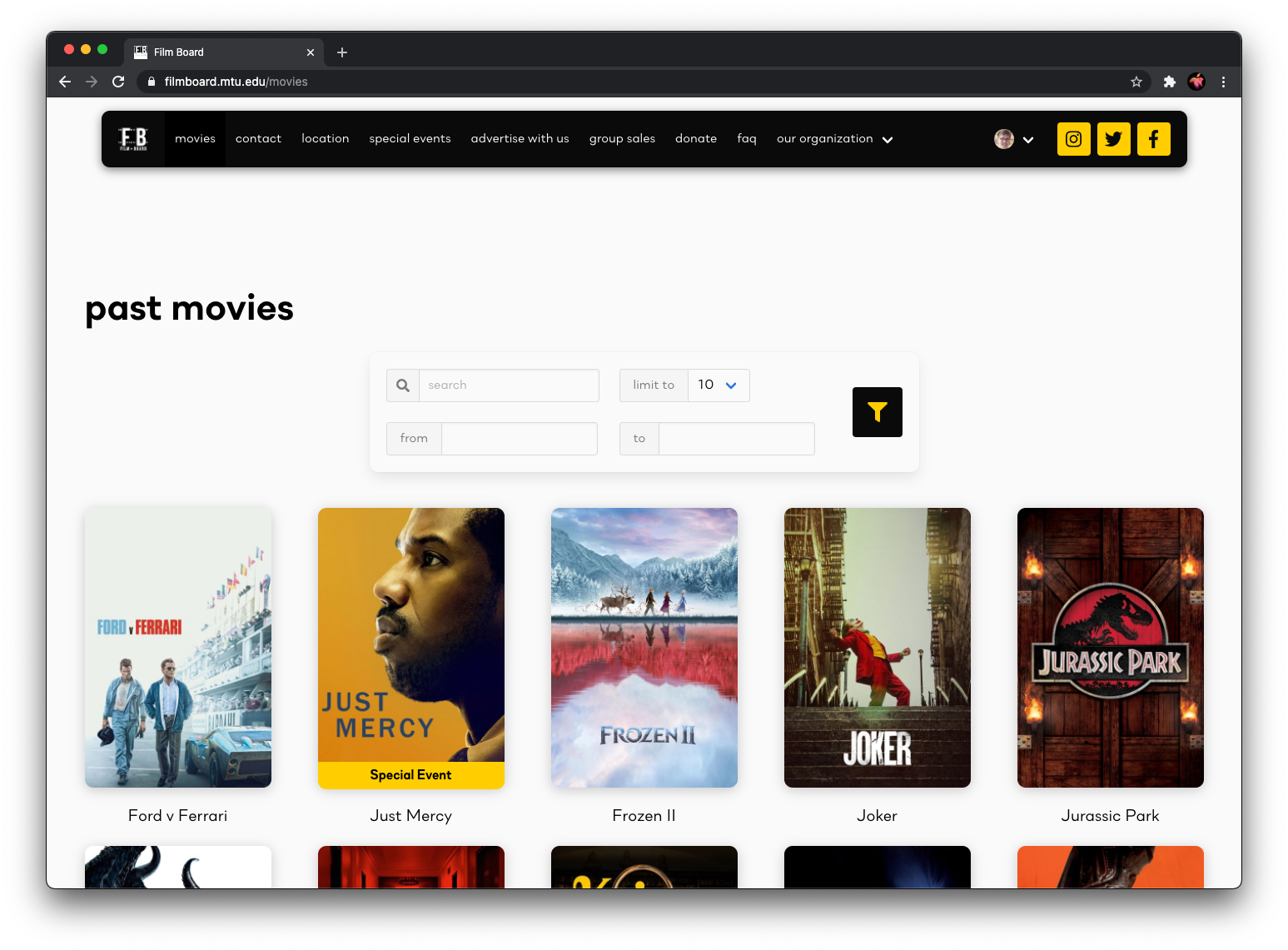1288x950 pixels.
Task: Open the limit to 10 dropdown
Action: [718, 385]
